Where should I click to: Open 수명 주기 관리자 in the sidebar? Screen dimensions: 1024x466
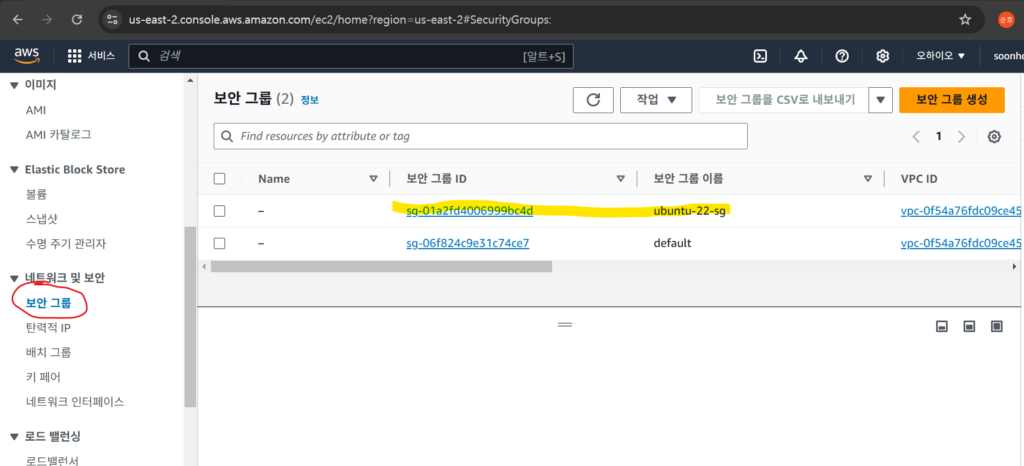pos(65,244)
